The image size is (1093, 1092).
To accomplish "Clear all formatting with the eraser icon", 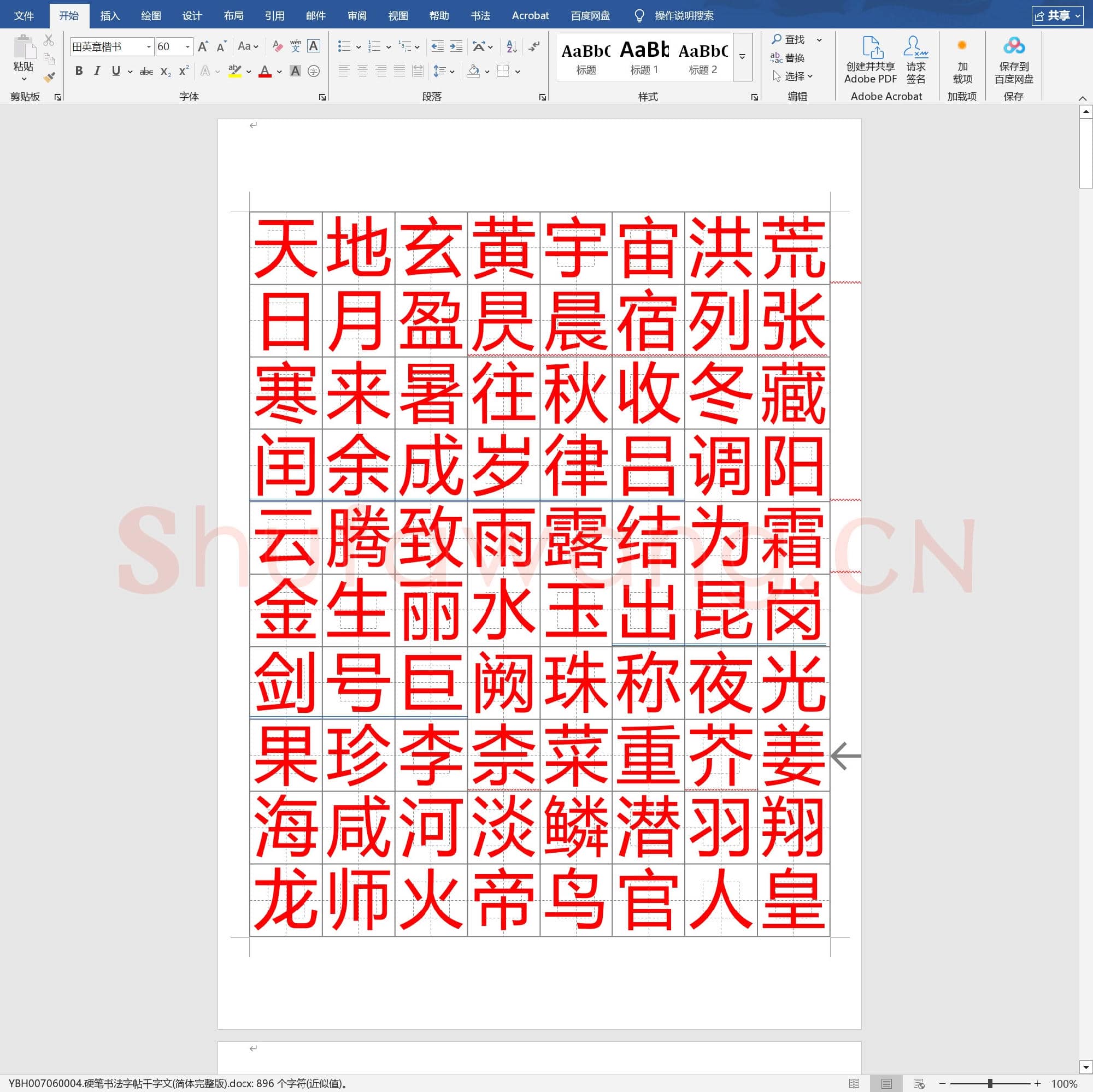I will click(277, 46).
